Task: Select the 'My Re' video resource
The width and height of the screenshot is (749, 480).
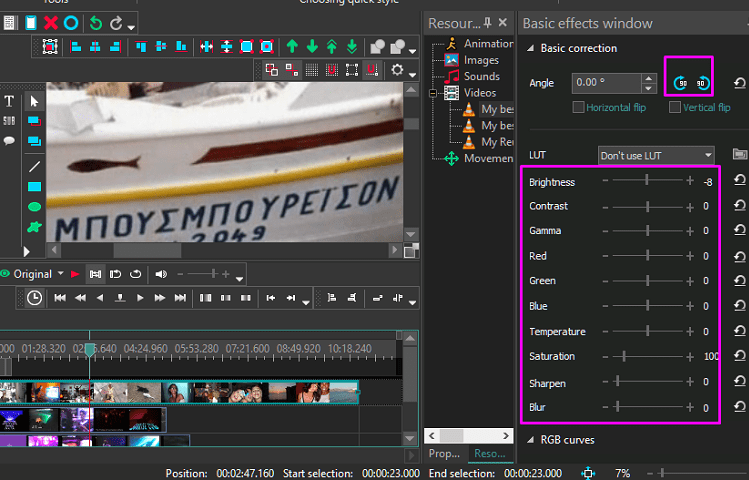Action: [497, 142]
